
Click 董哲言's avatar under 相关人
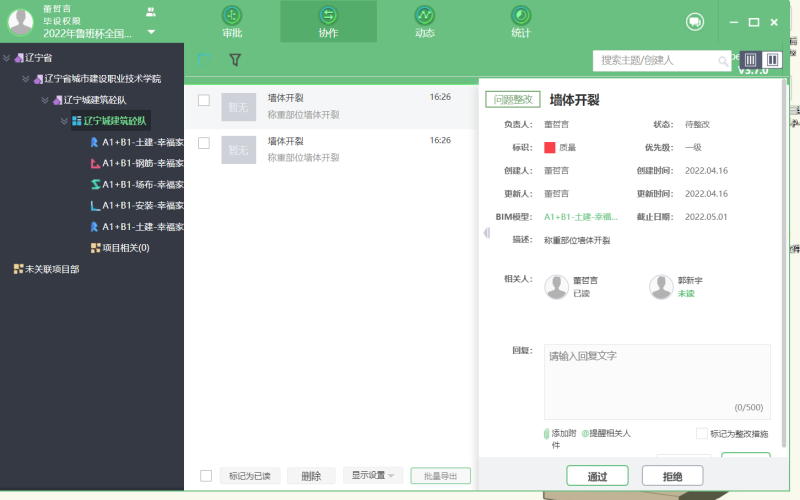pyautogui.click(x=557, y=287)
